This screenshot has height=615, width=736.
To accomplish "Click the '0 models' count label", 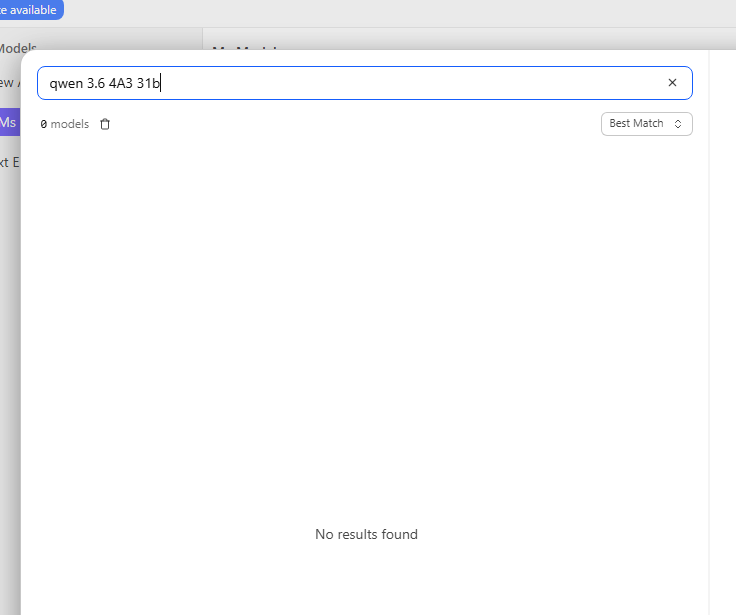I will point(64,124).
